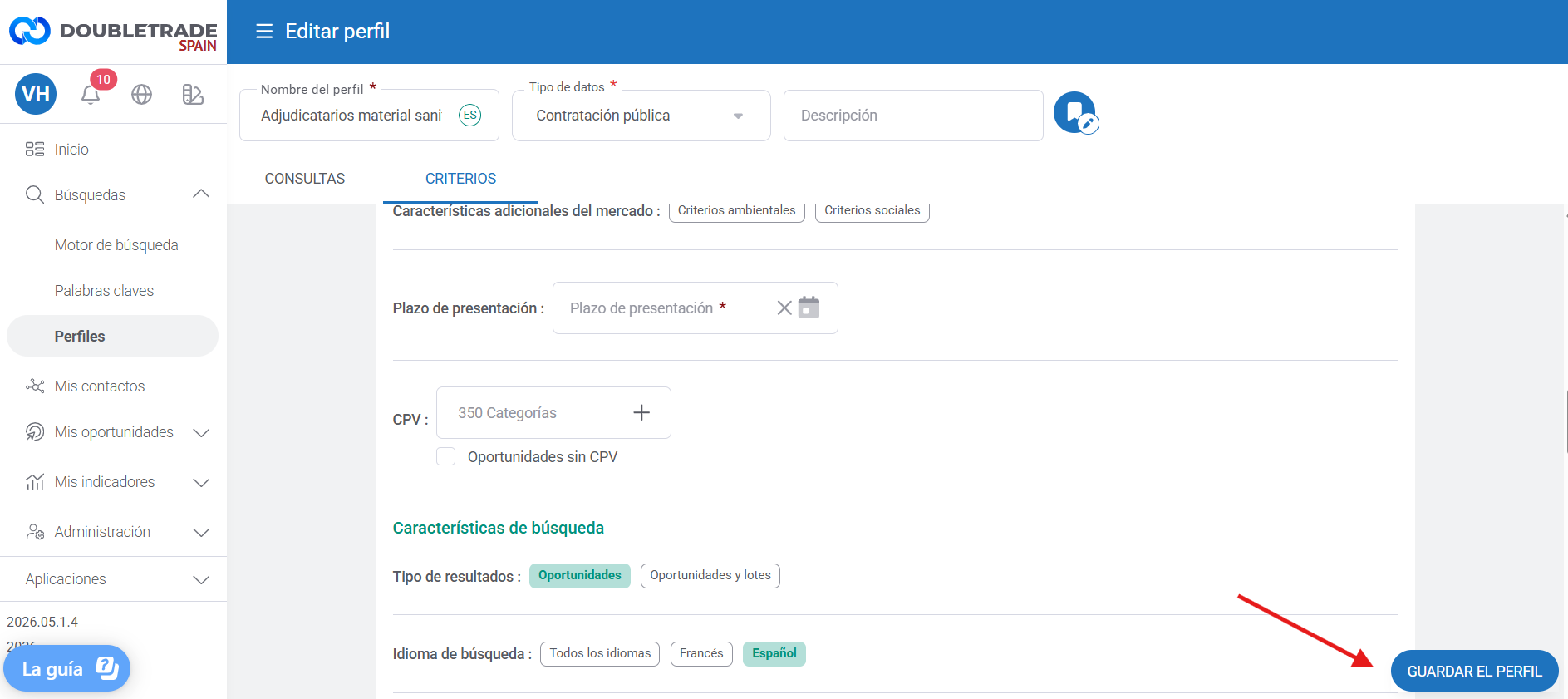Switch to the CRITERIOS tab
This screenshot has width=1568, height=699.
460,179
